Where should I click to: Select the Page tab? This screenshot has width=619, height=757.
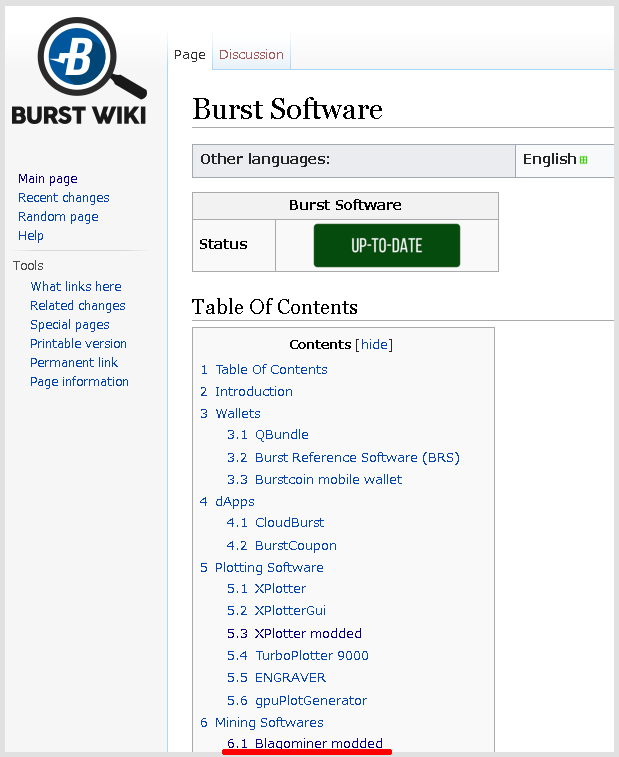click(x=189, y=55)
